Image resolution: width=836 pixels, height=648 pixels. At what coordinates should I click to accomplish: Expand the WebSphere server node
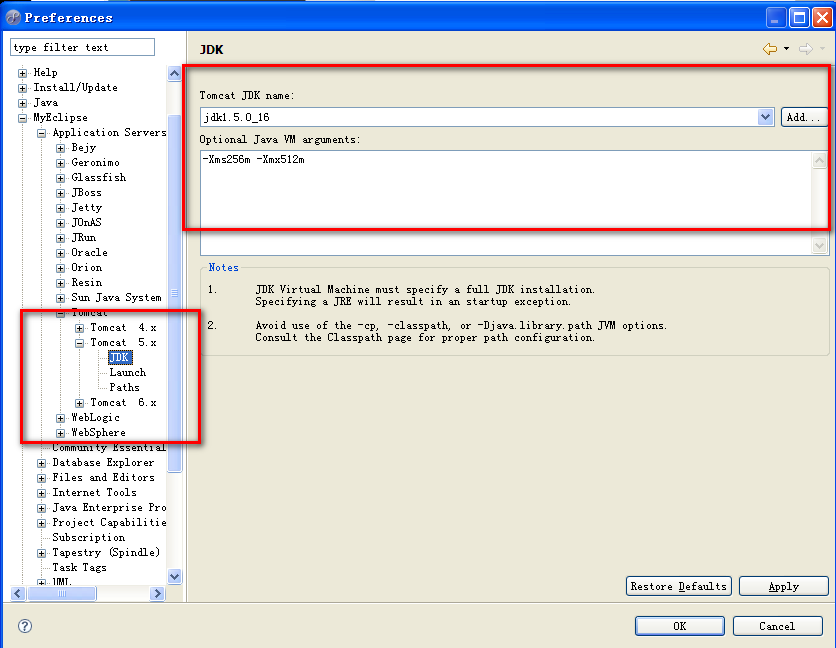(61, 433)
